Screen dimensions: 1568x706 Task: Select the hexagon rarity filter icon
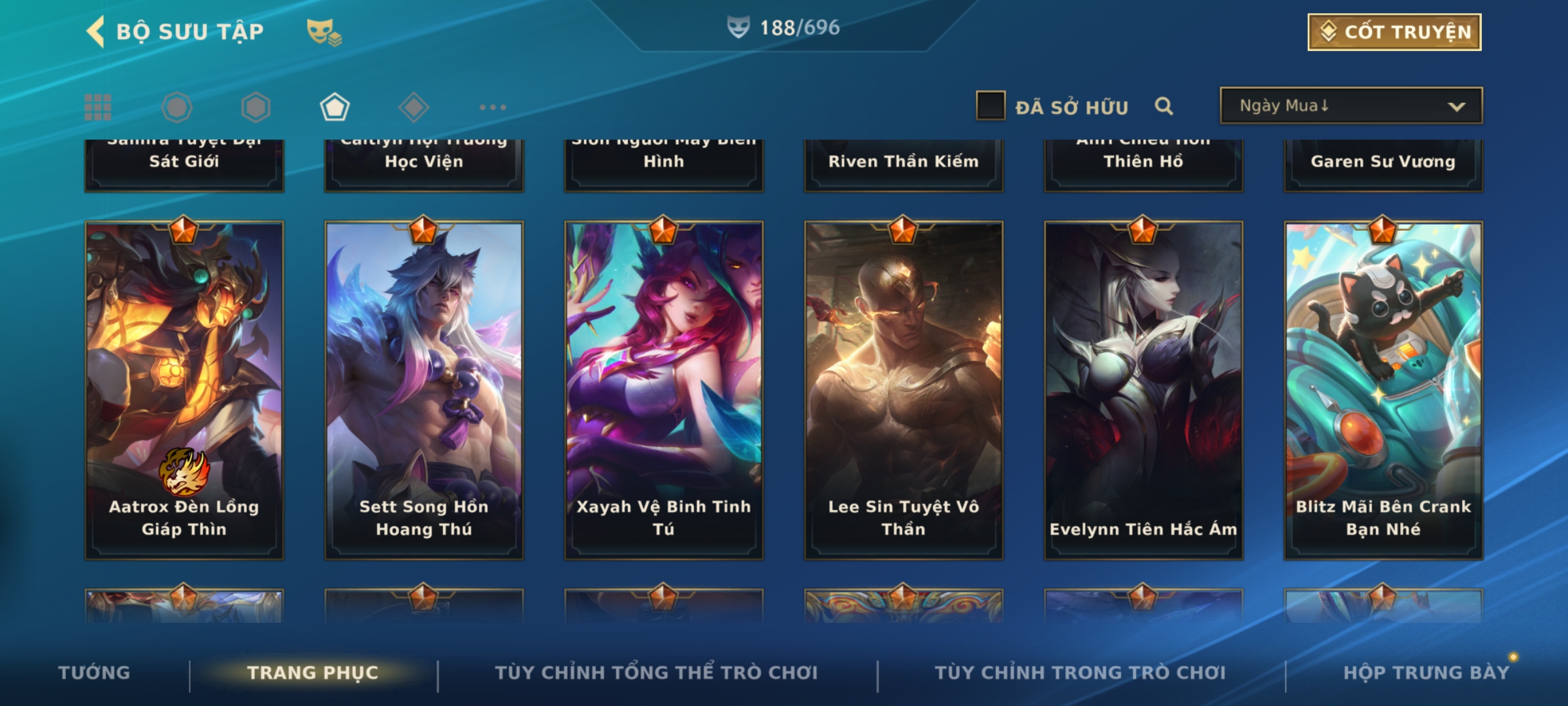(x=255, y=107)
